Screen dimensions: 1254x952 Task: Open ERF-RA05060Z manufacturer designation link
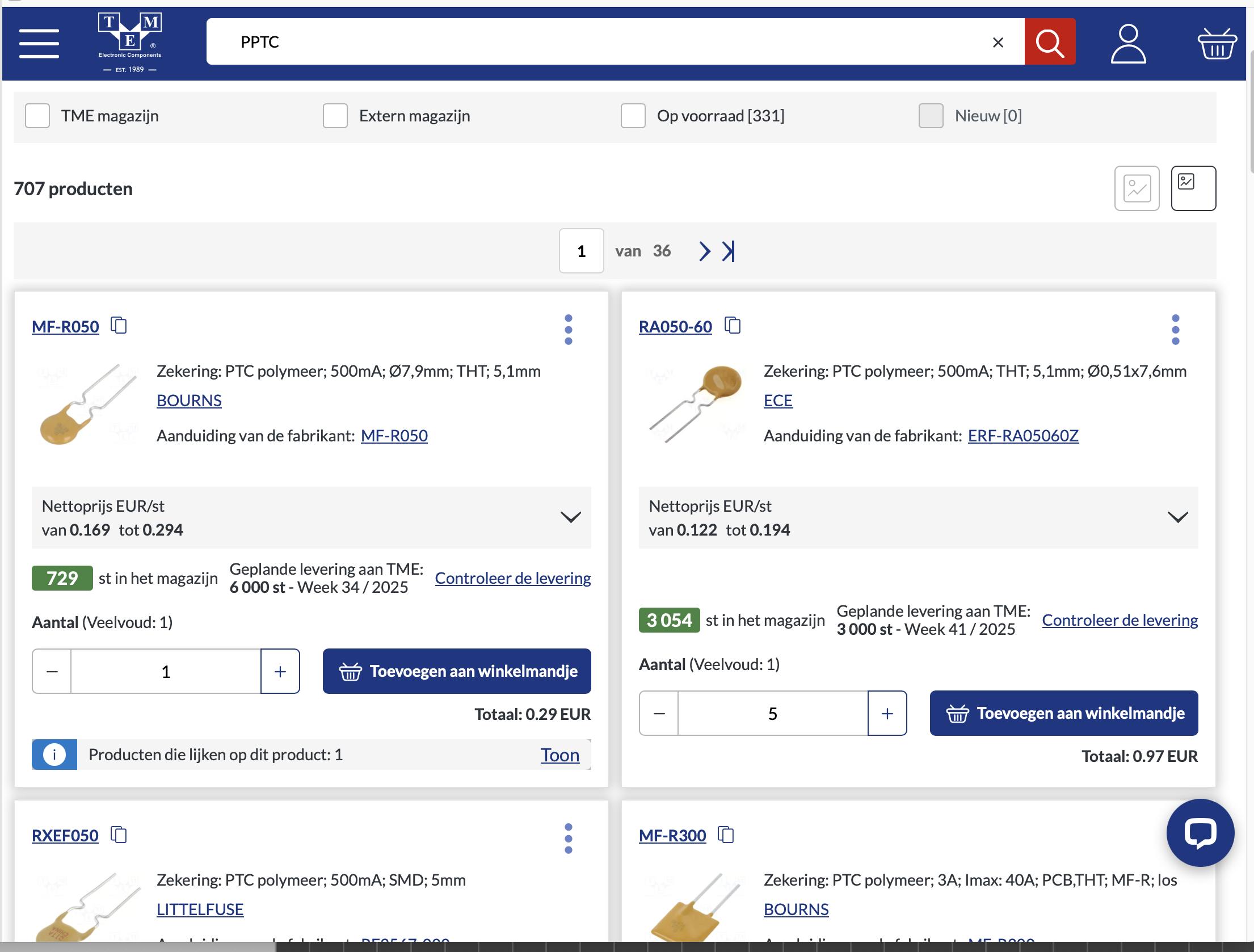pyautogui.click(x=1023, y=435)
